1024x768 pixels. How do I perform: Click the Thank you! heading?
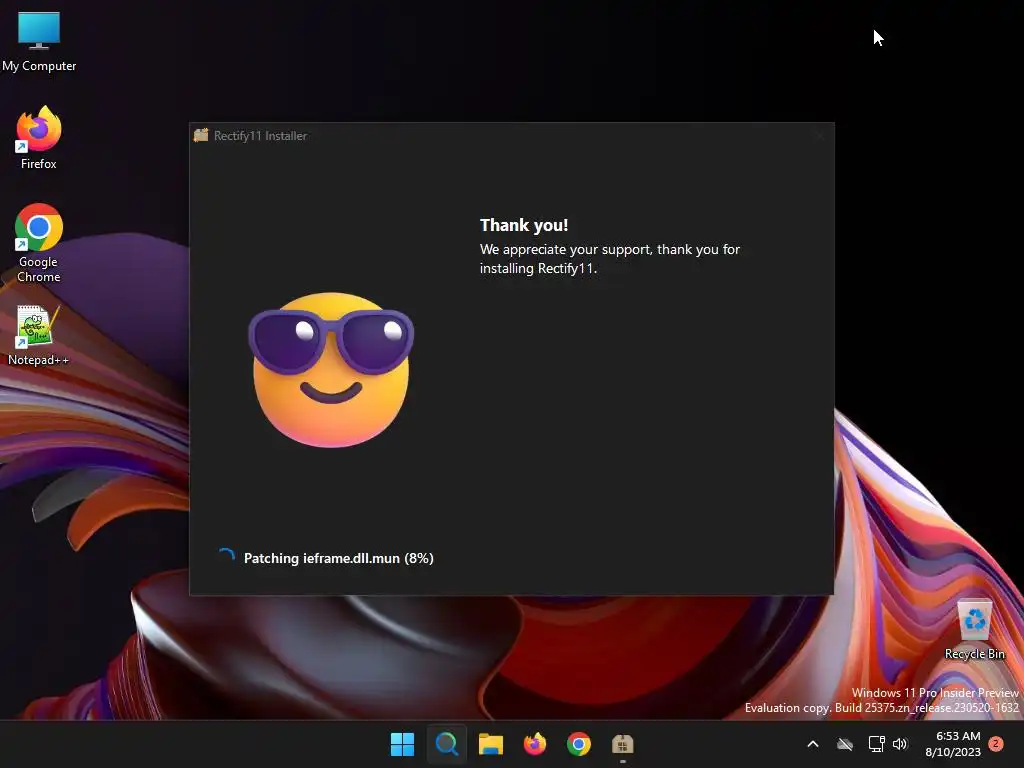pyautogui.click(x=524, y=225)
